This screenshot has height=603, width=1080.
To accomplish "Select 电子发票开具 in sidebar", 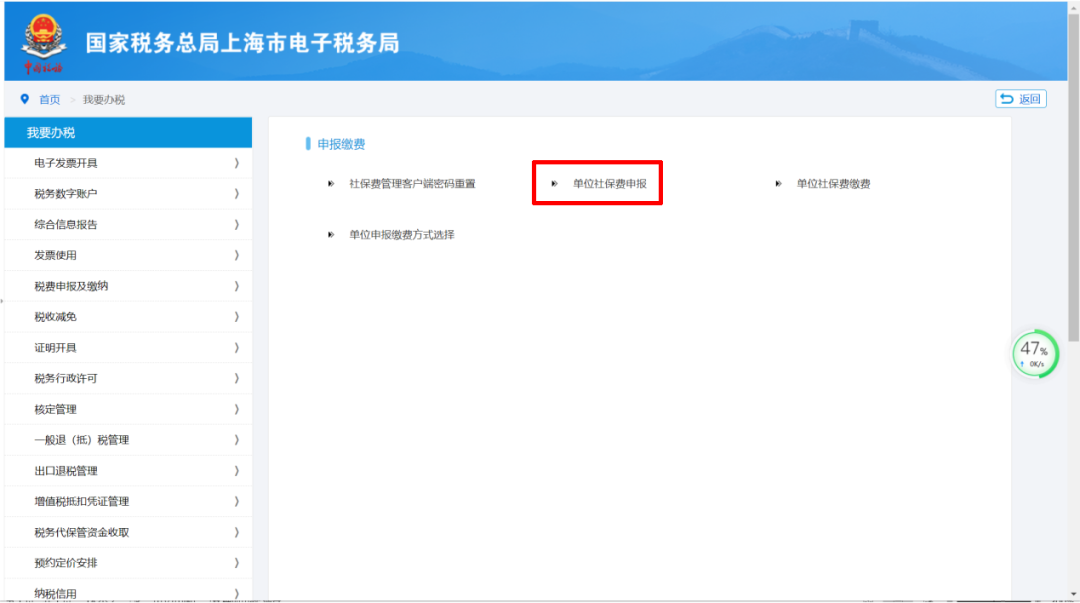I will click(x=128, y=163).
